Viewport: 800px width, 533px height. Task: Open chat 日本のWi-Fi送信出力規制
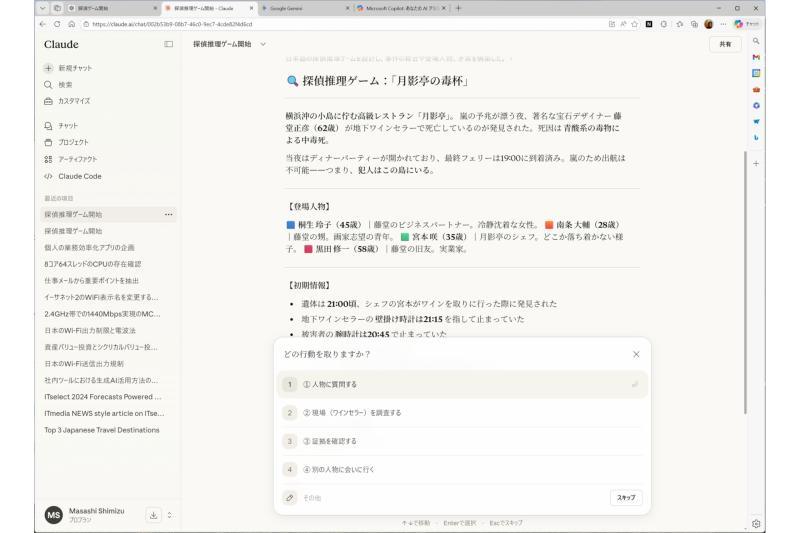(84, 364)
